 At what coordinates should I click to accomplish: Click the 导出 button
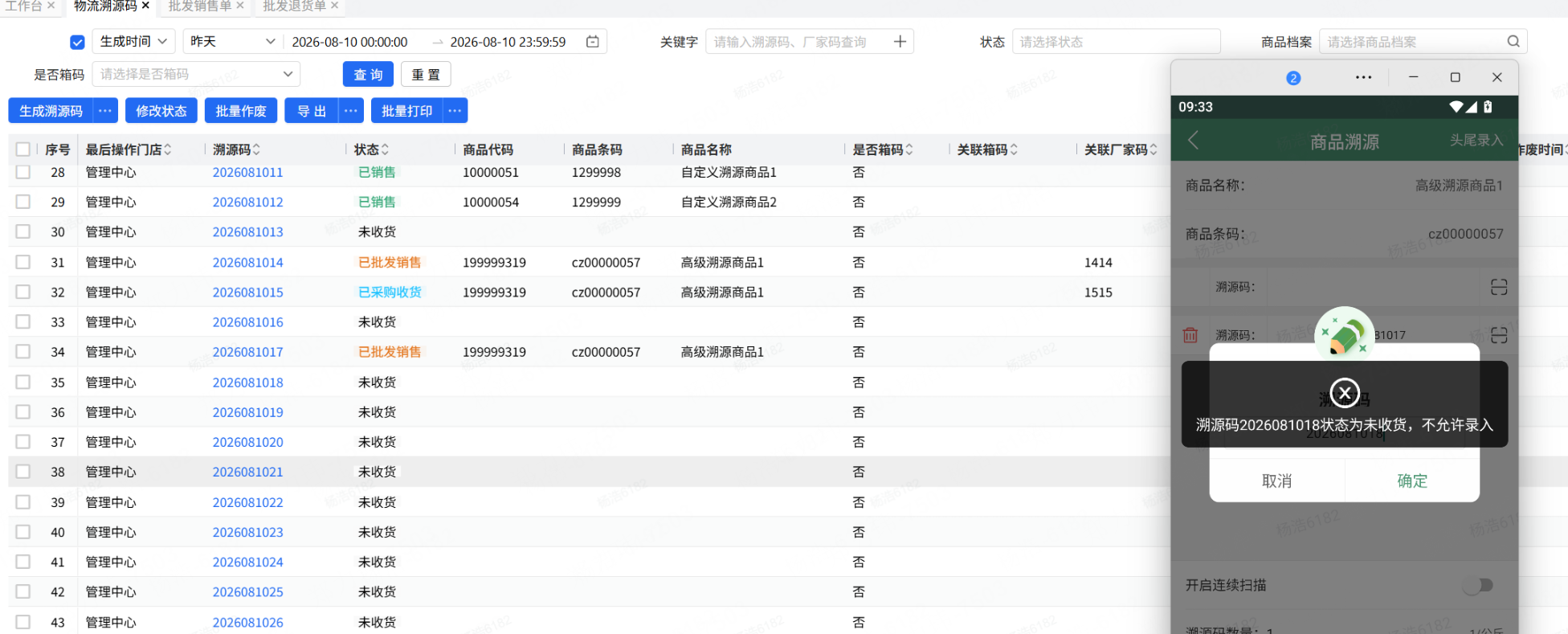[312, 111]
